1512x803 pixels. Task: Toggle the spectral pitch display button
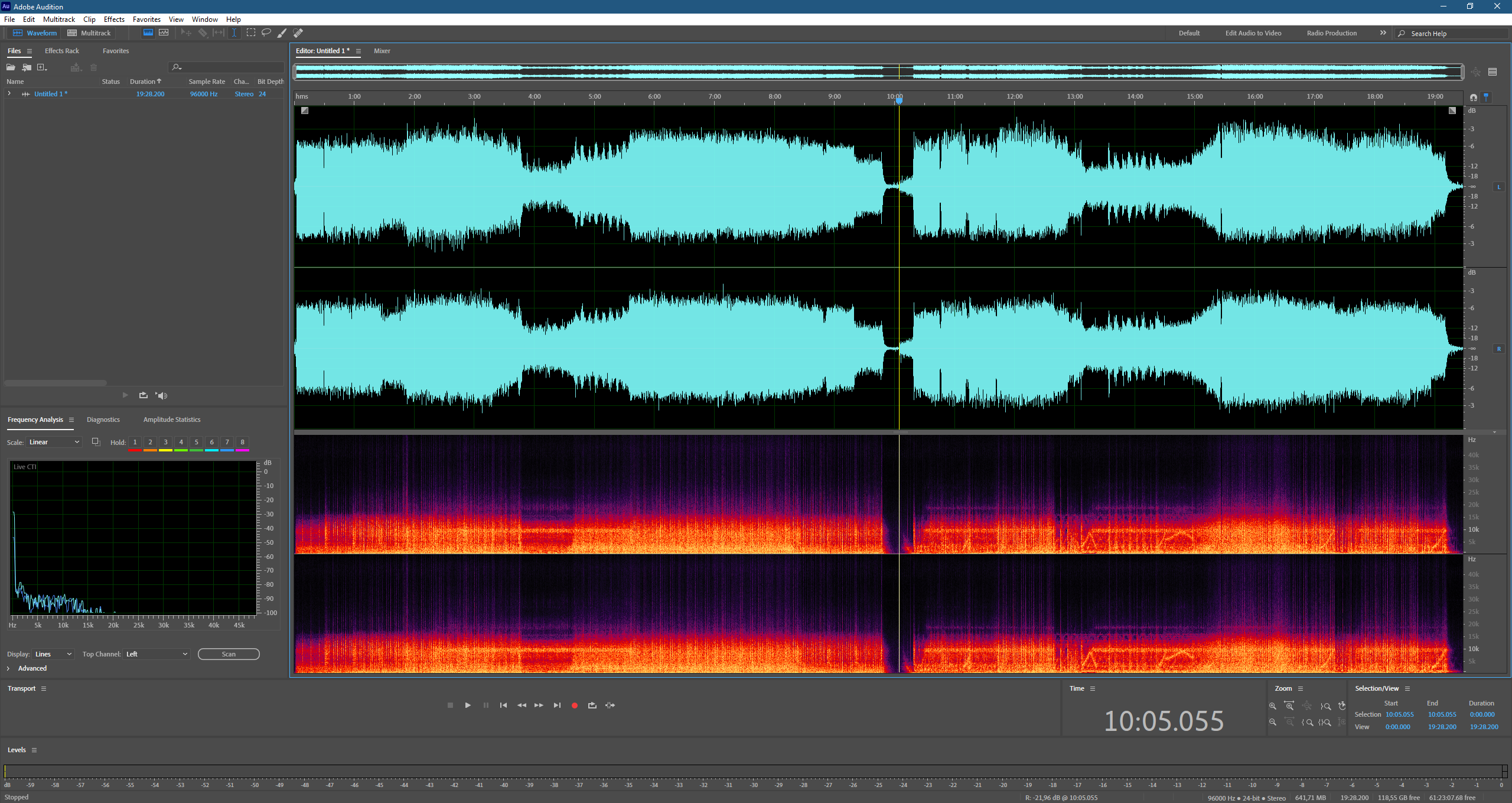click(164, 33)
